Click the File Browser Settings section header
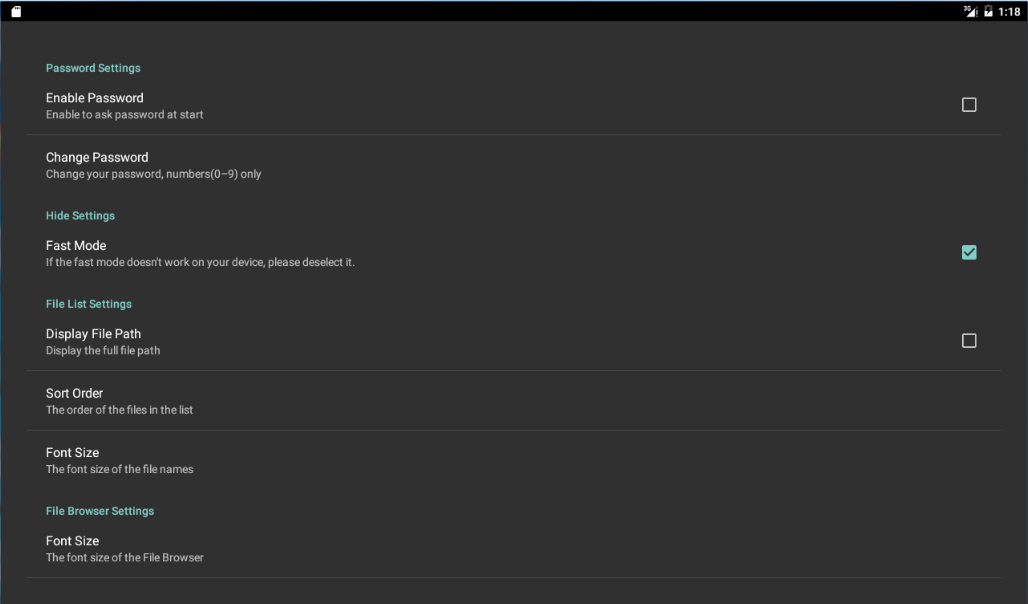The image size is (1028, 604). pyautogui.click(x=100, y=511)
